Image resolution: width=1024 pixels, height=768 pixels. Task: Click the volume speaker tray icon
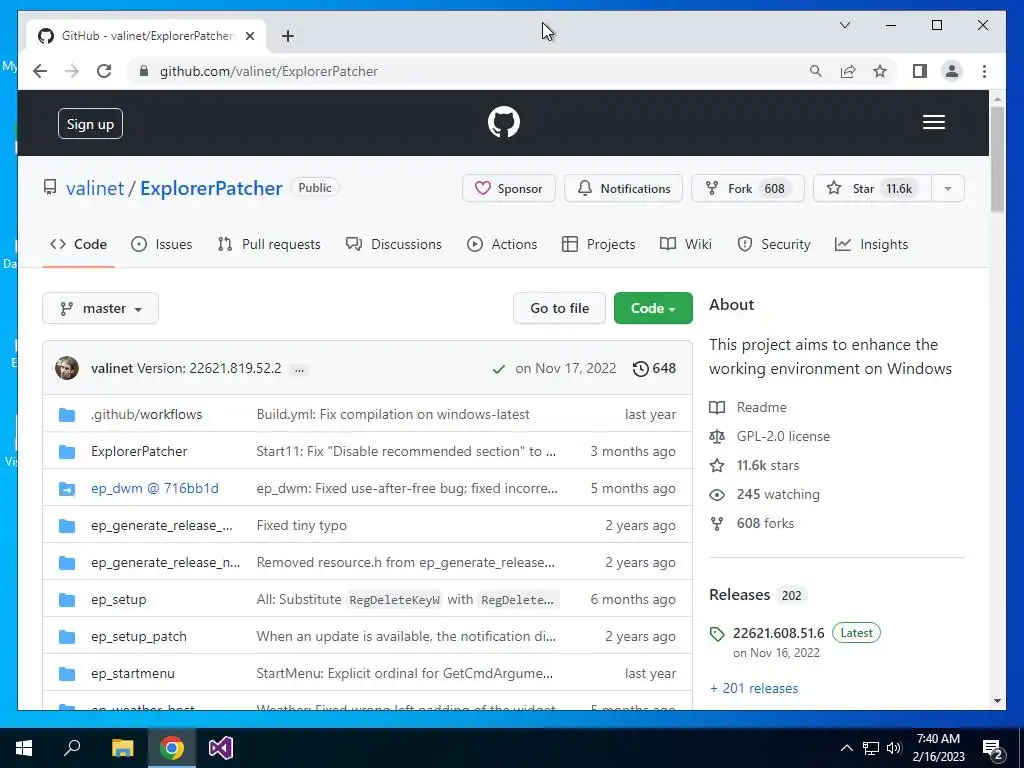tap(894, 748)
